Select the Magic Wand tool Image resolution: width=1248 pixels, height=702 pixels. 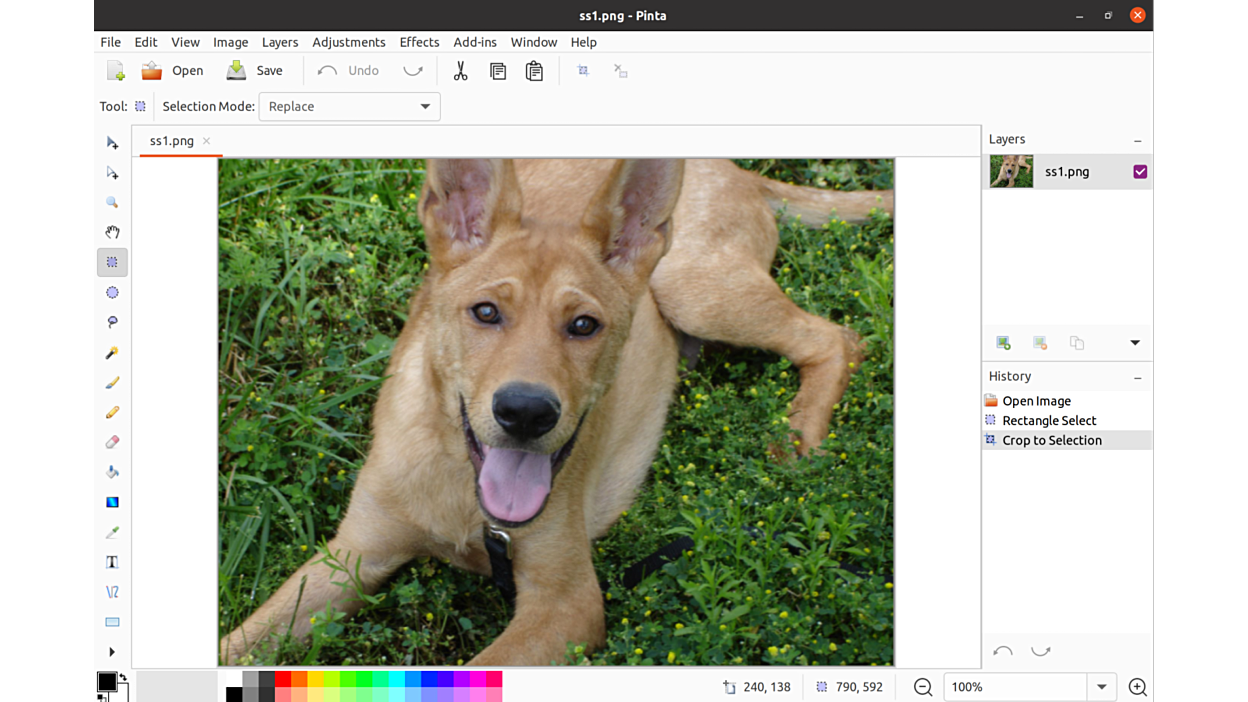pos(112,353)
